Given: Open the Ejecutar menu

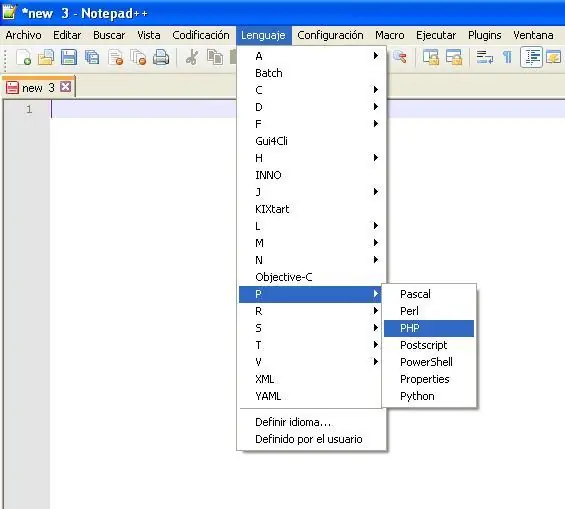Looking at the screenshot, I should 436,35.
